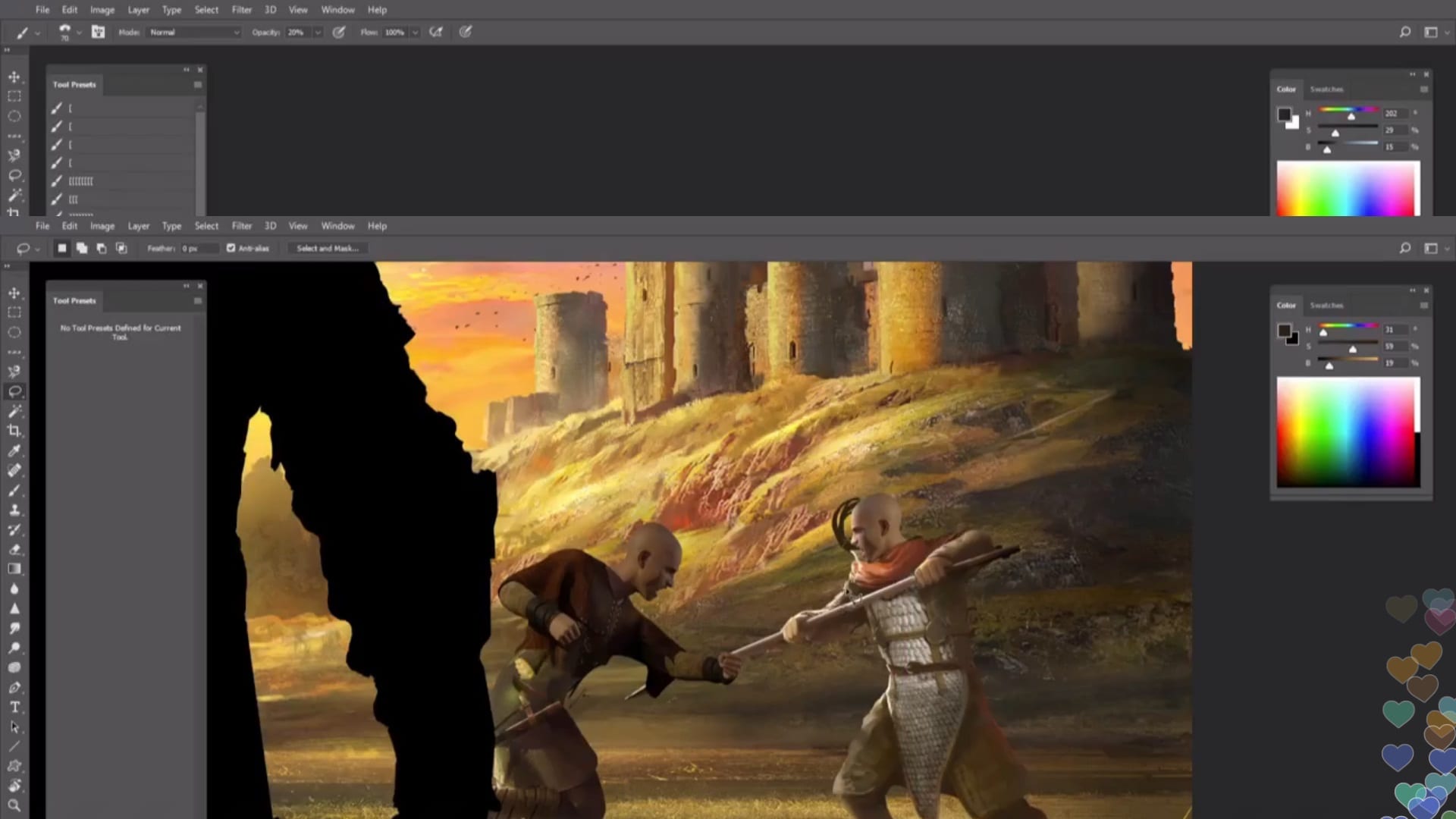Uncheck the Anti-alias checkbox

[x=231, y=248]
